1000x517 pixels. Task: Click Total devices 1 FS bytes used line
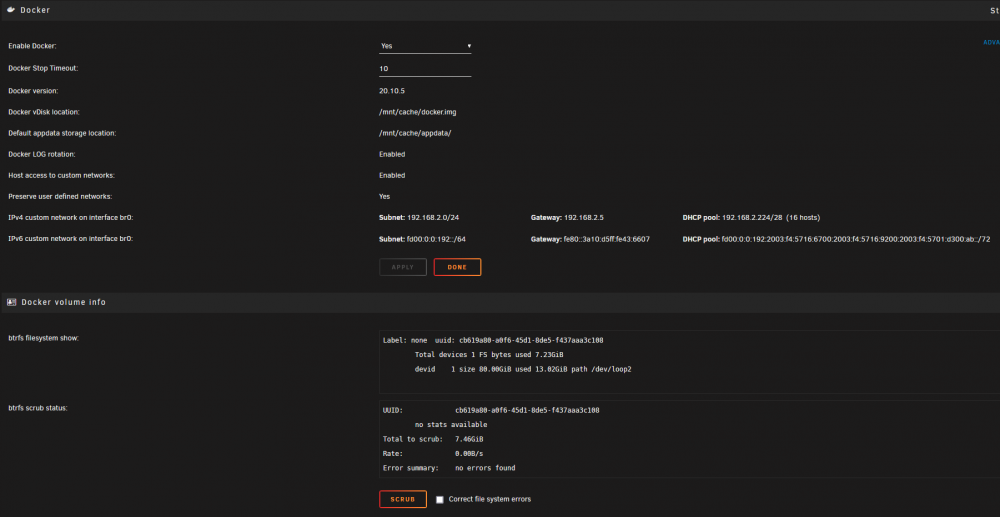(489, 354)
